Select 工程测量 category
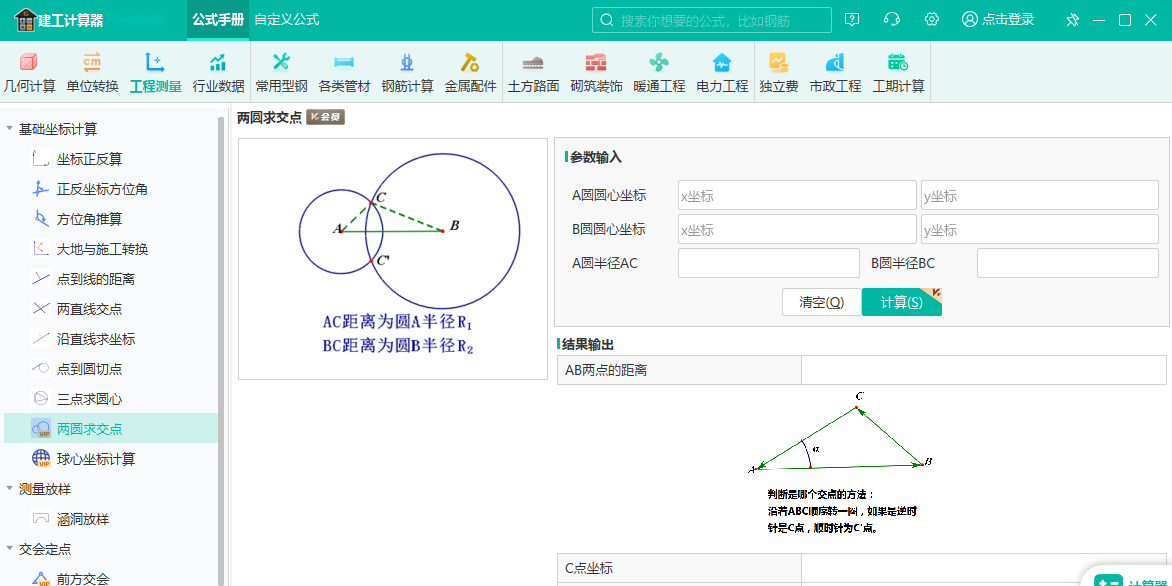Screen dimensions: 1172x586 155,73
